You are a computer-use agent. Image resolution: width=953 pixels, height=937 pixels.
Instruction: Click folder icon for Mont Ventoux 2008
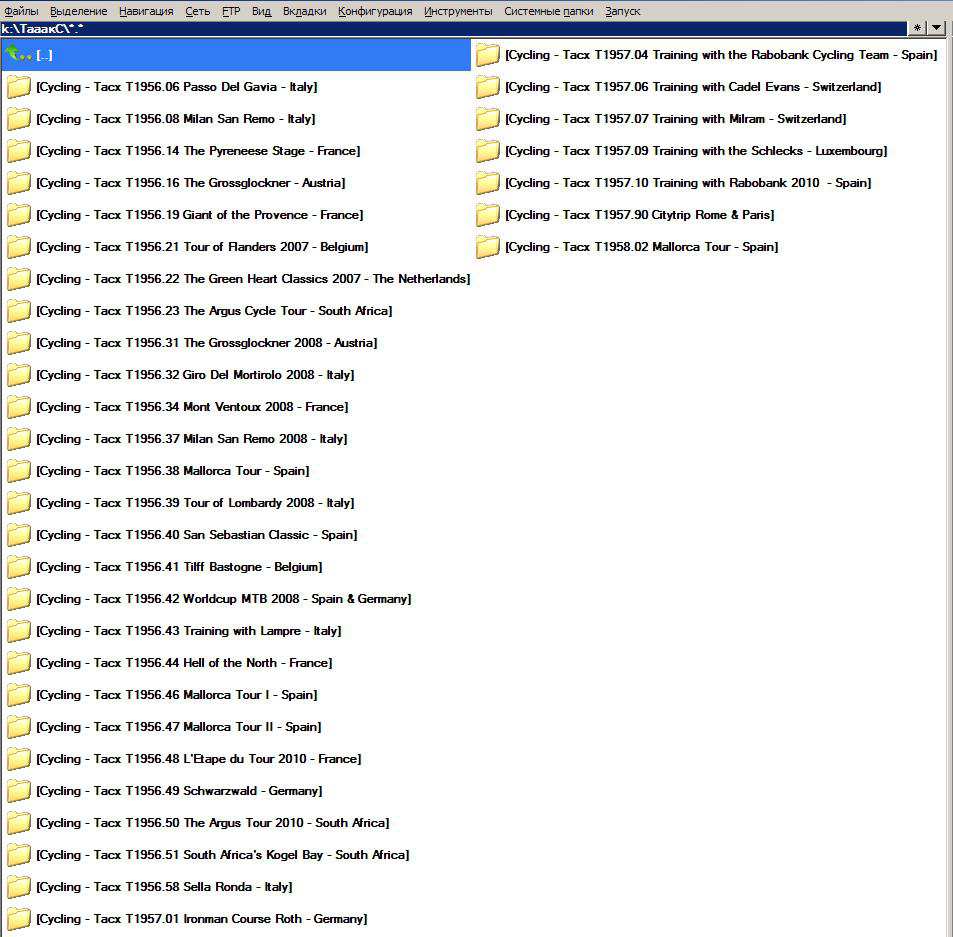18,407
